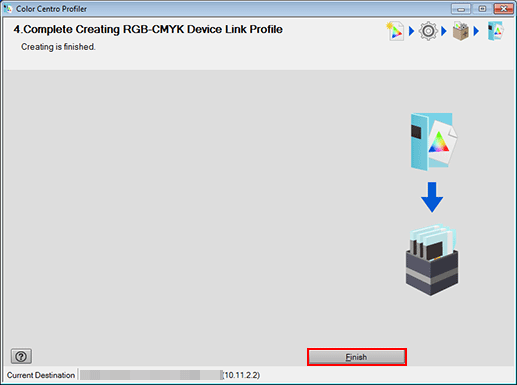Viewport: 517px width, 385px height.
Task: Click the Current Destination label
Action: click(x=41, y=375)
